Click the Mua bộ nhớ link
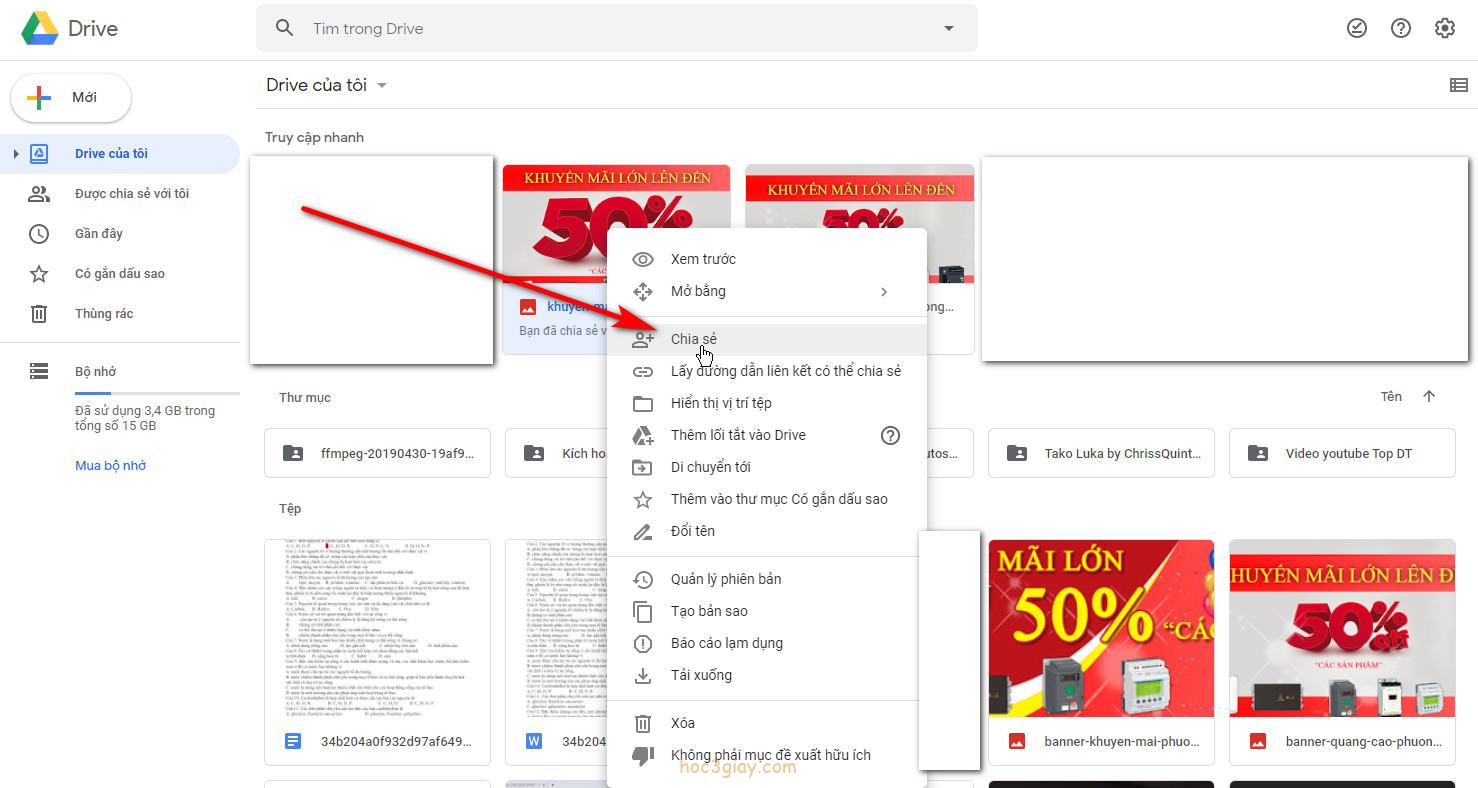The image size is (1478, 788). (x=111, y=465)
